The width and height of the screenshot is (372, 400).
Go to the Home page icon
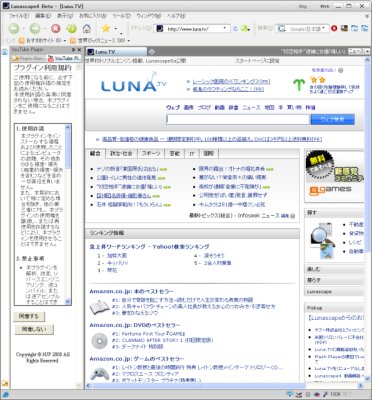(87, 29)
